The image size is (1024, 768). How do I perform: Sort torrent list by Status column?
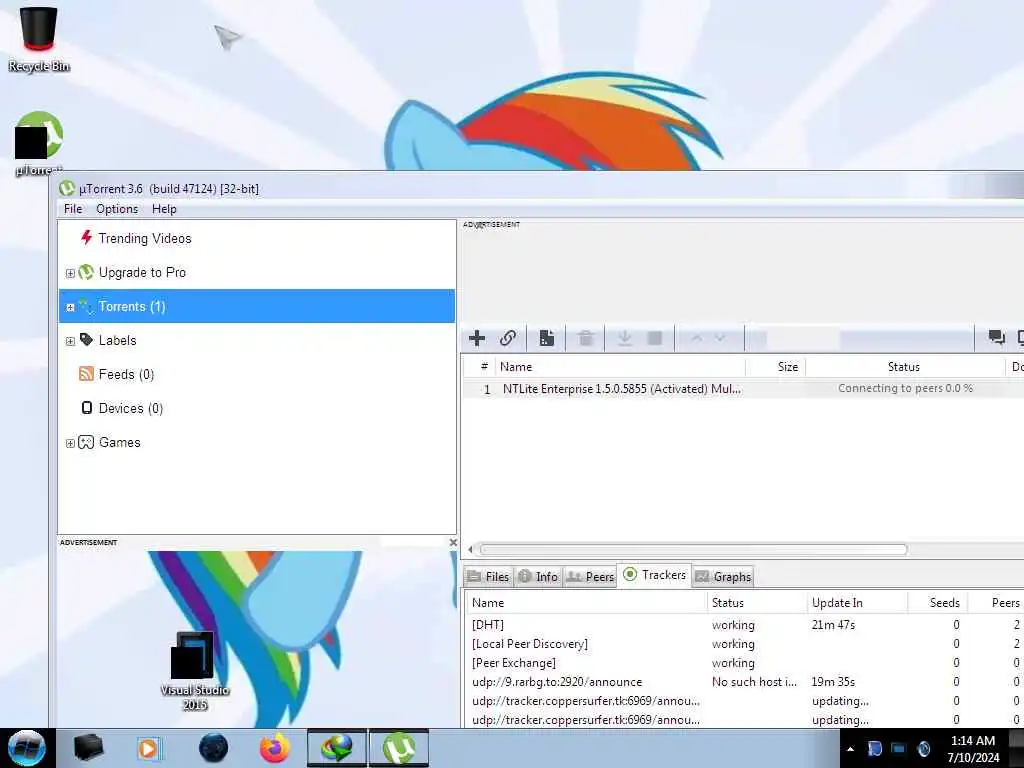tap(904, 367)
